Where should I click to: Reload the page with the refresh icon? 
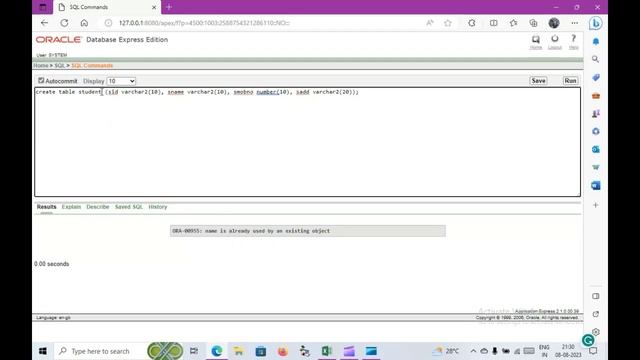pyautogui.click(x=64, y=23)
